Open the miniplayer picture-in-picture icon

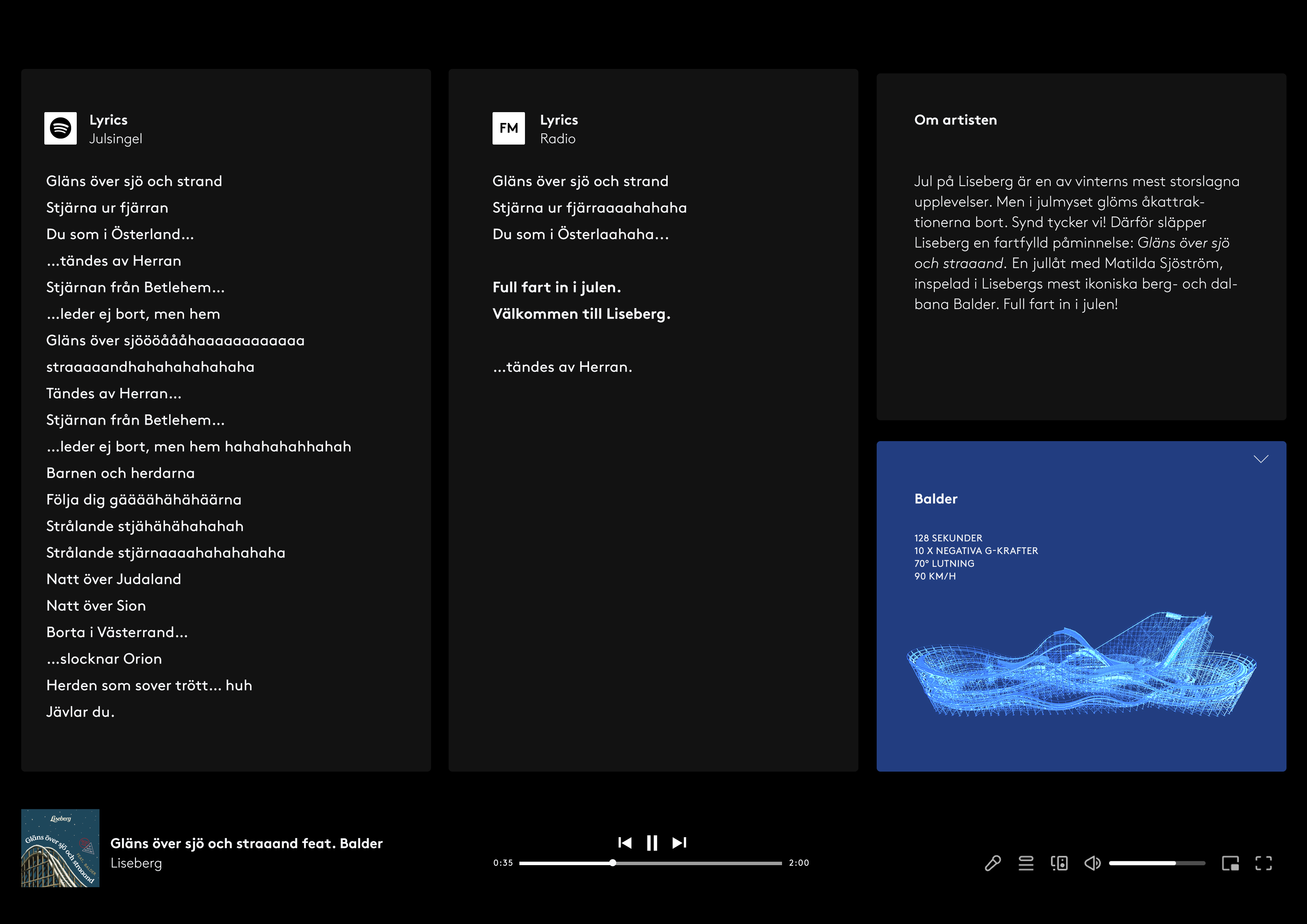1230,863
